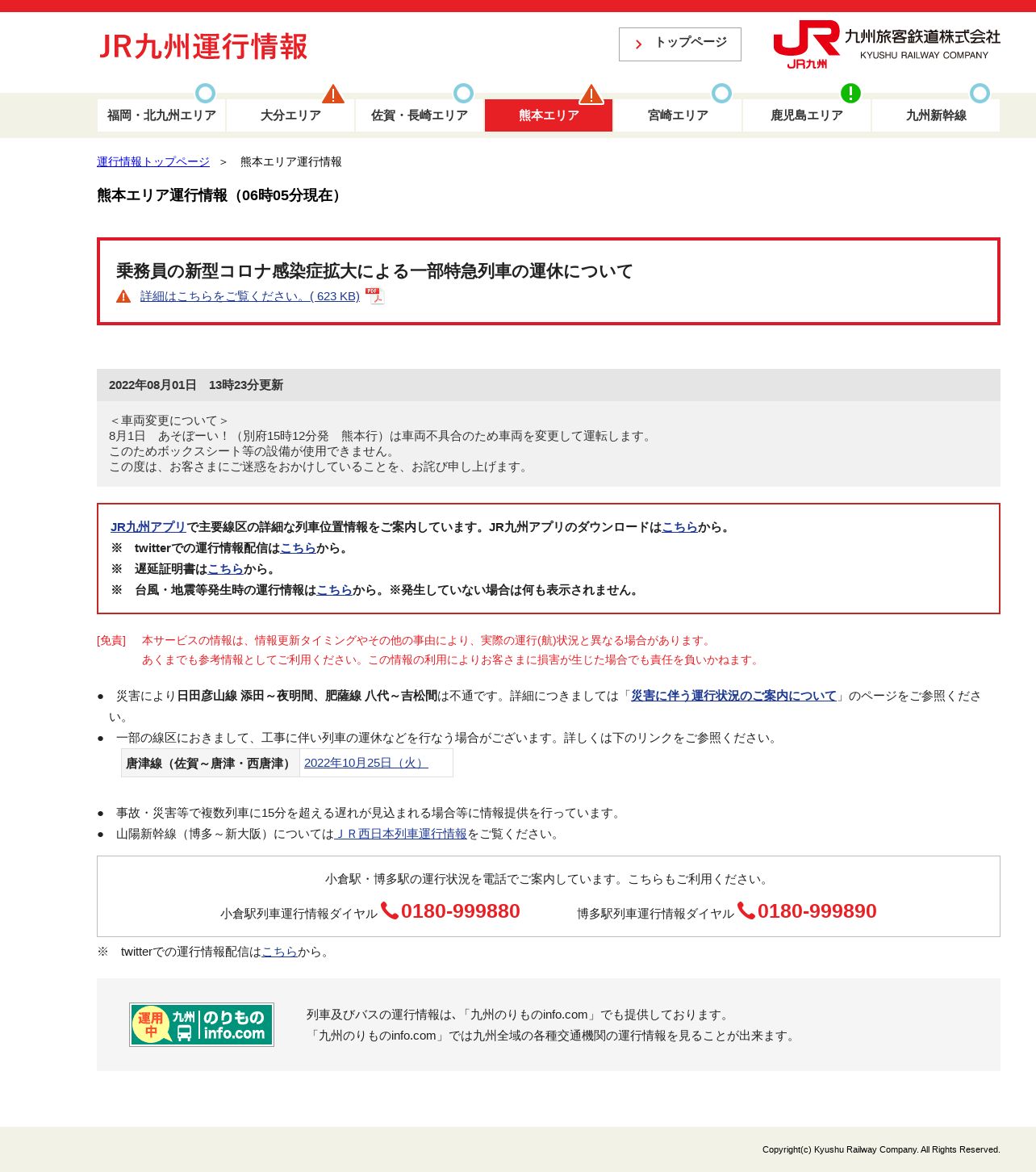Select the 熊本エリア tab
The width and height of the screenshot is (1036, 1172).
[549, 115]
